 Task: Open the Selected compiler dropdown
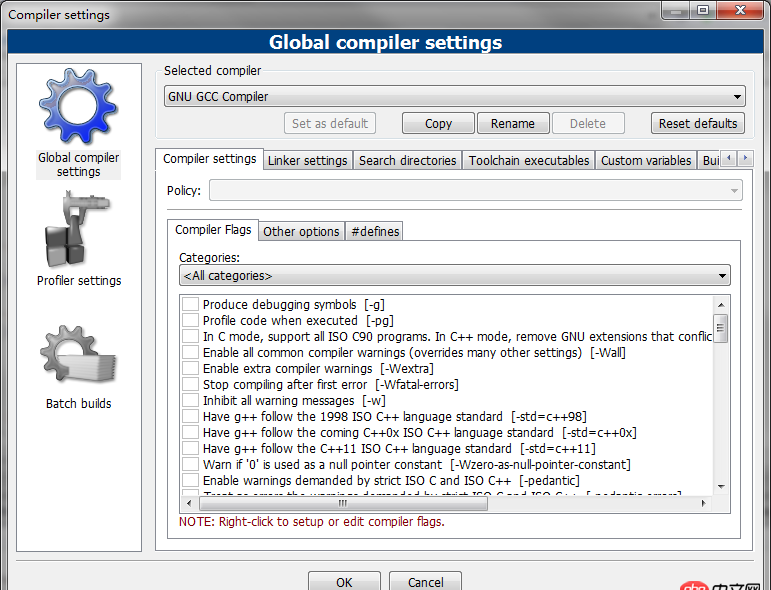point(455,96)
